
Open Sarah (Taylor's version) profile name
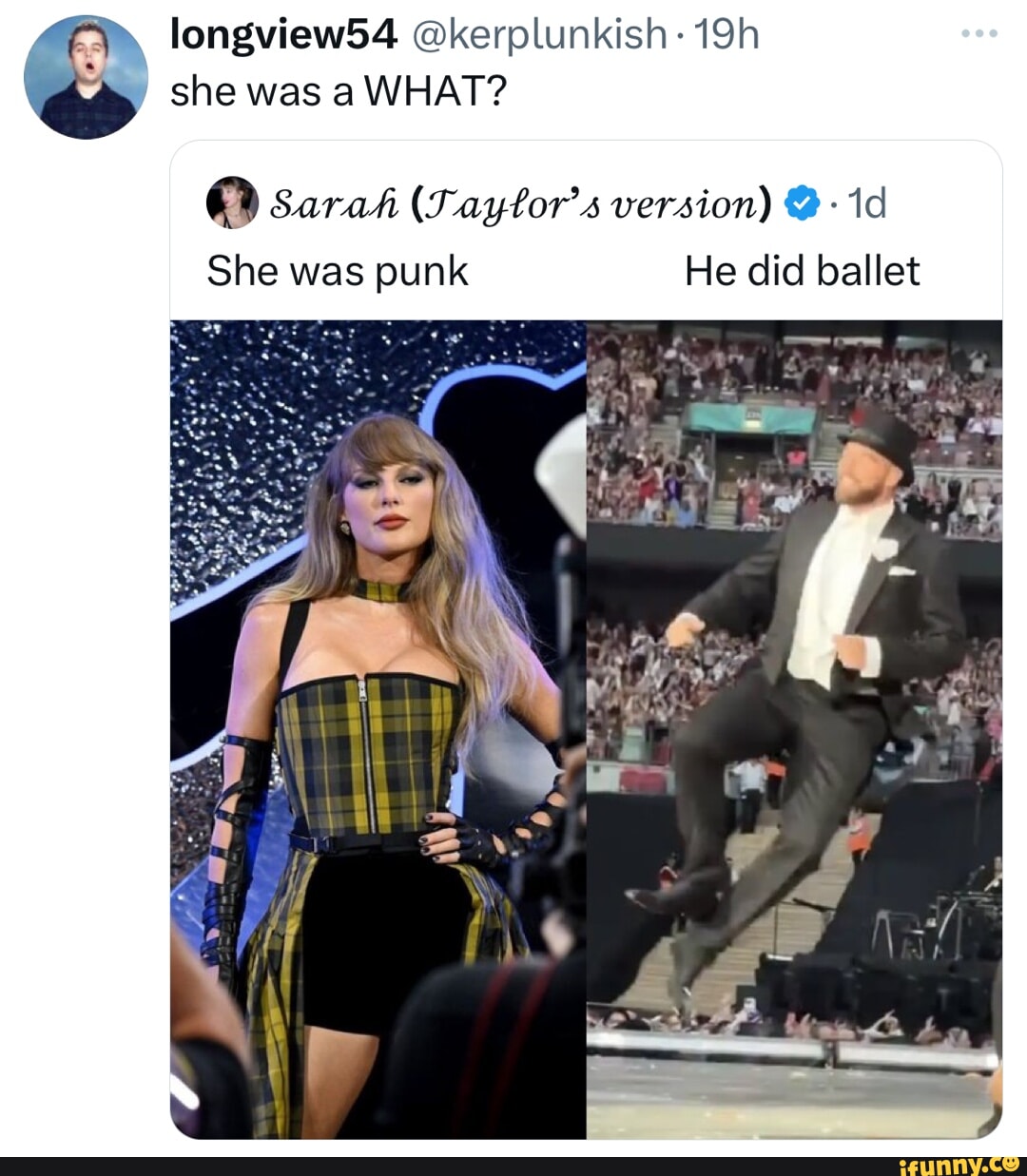521,202
